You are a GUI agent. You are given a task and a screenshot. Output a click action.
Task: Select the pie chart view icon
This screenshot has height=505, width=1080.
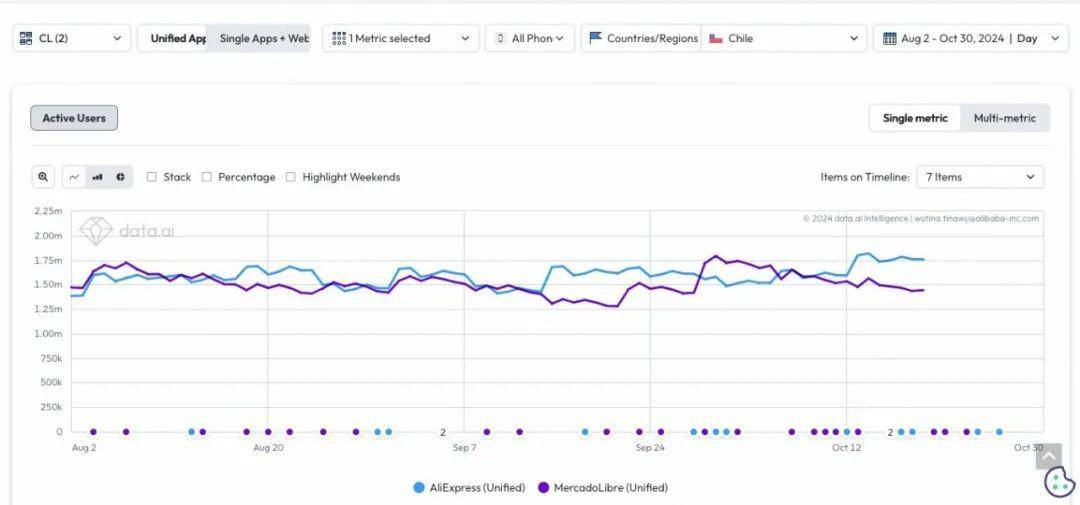[x=120, y=177]
